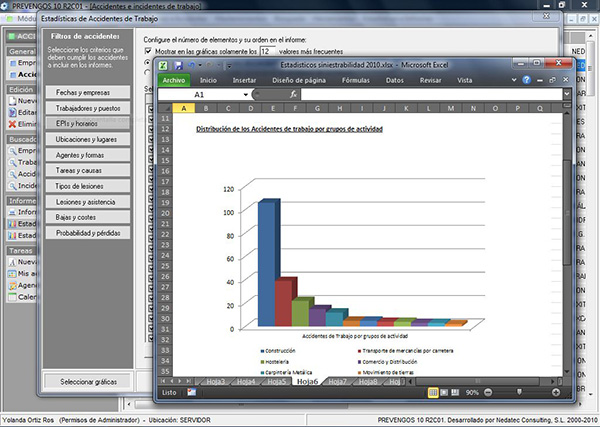The image size is (600, 427).
Task: Open the Incidentes search magnifier under Buscadores
Action: click(13, 186)
